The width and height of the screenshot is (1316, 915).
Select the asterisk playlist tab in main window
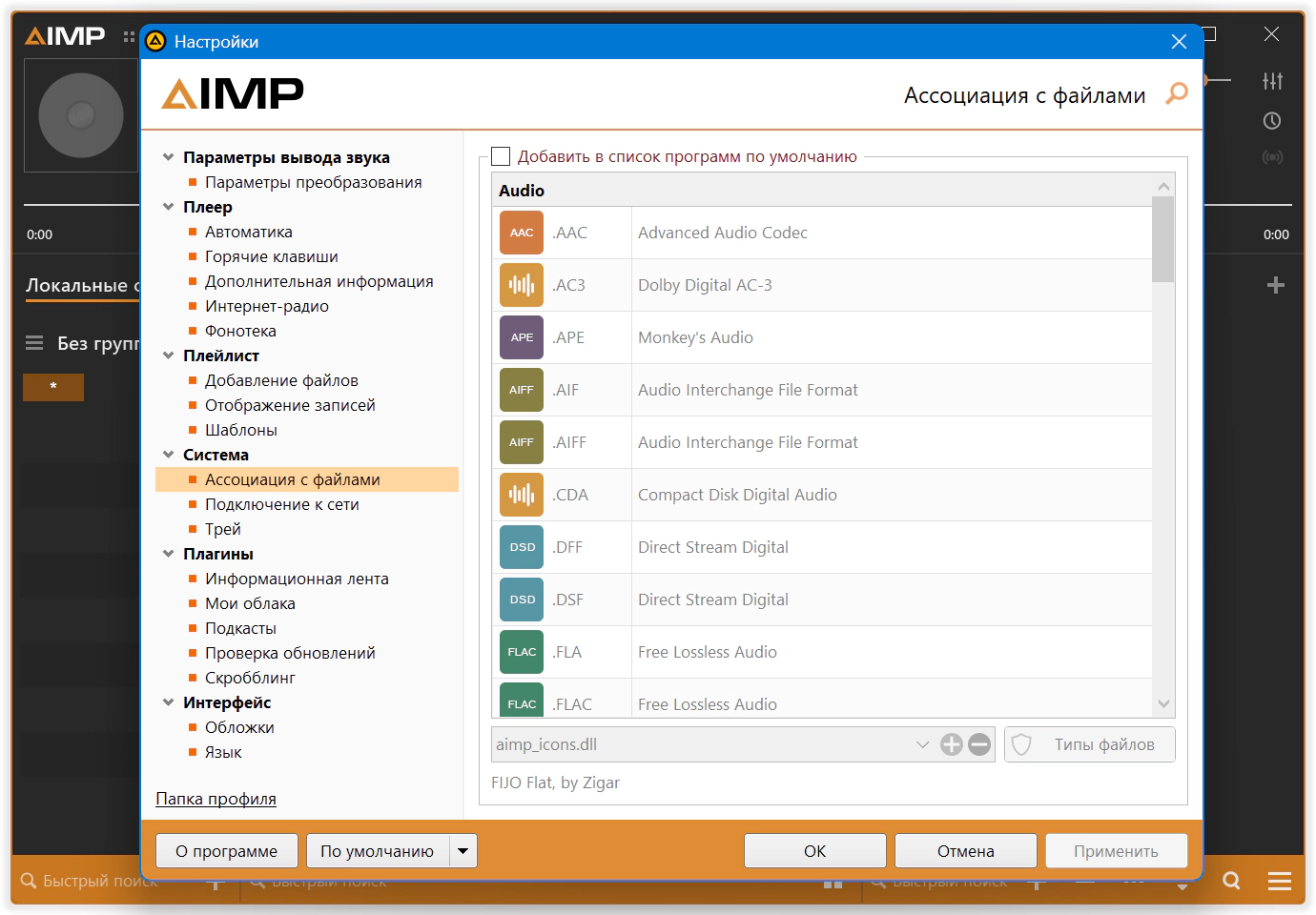pyautogui.click(x=53, y=387)
